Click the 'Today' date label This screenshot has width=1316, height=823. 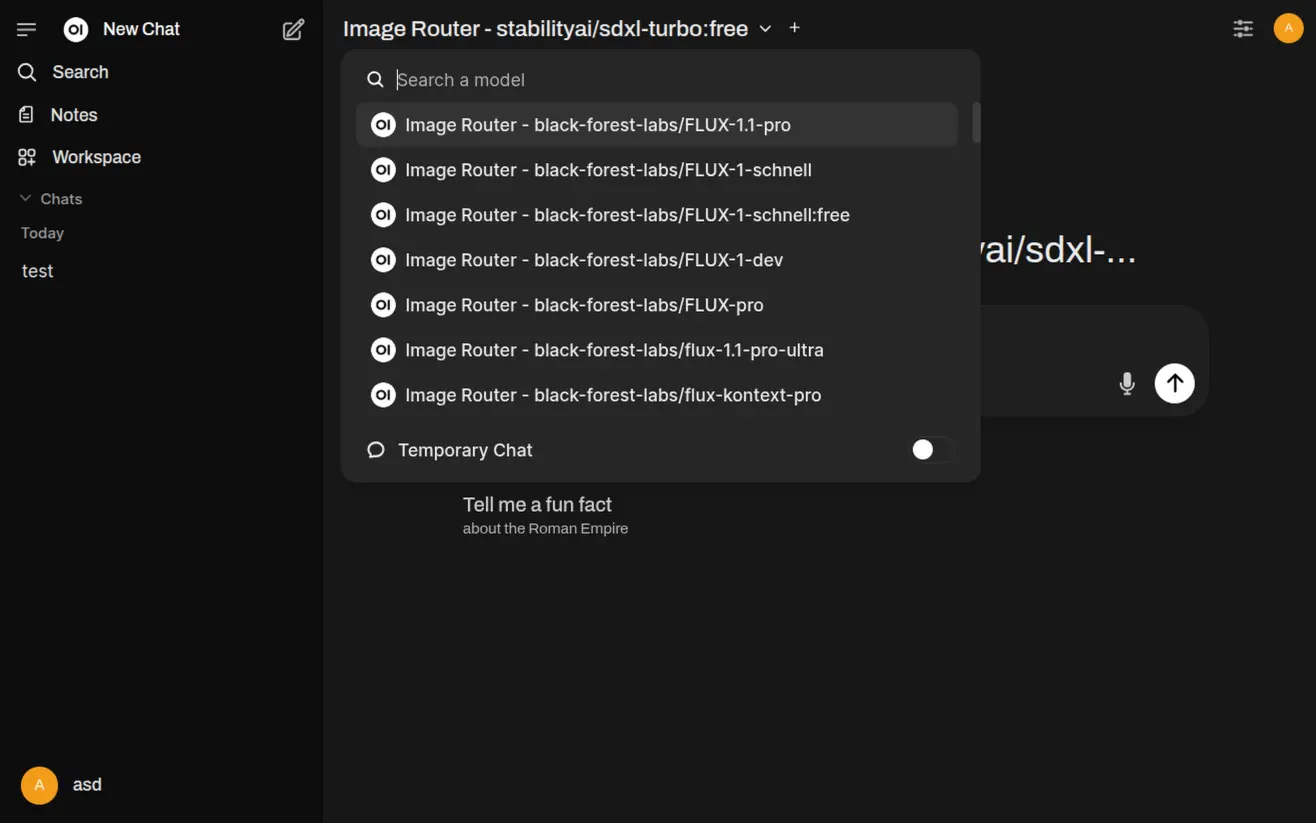(x=42, y=233)
